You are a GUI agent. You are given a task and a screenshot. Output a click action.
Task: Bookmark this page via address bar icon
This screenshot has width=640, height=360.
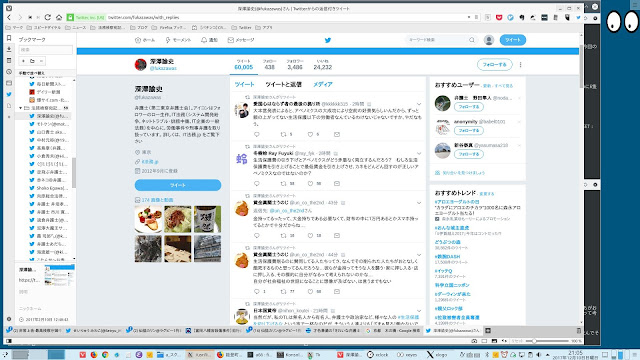pos(476,18)
